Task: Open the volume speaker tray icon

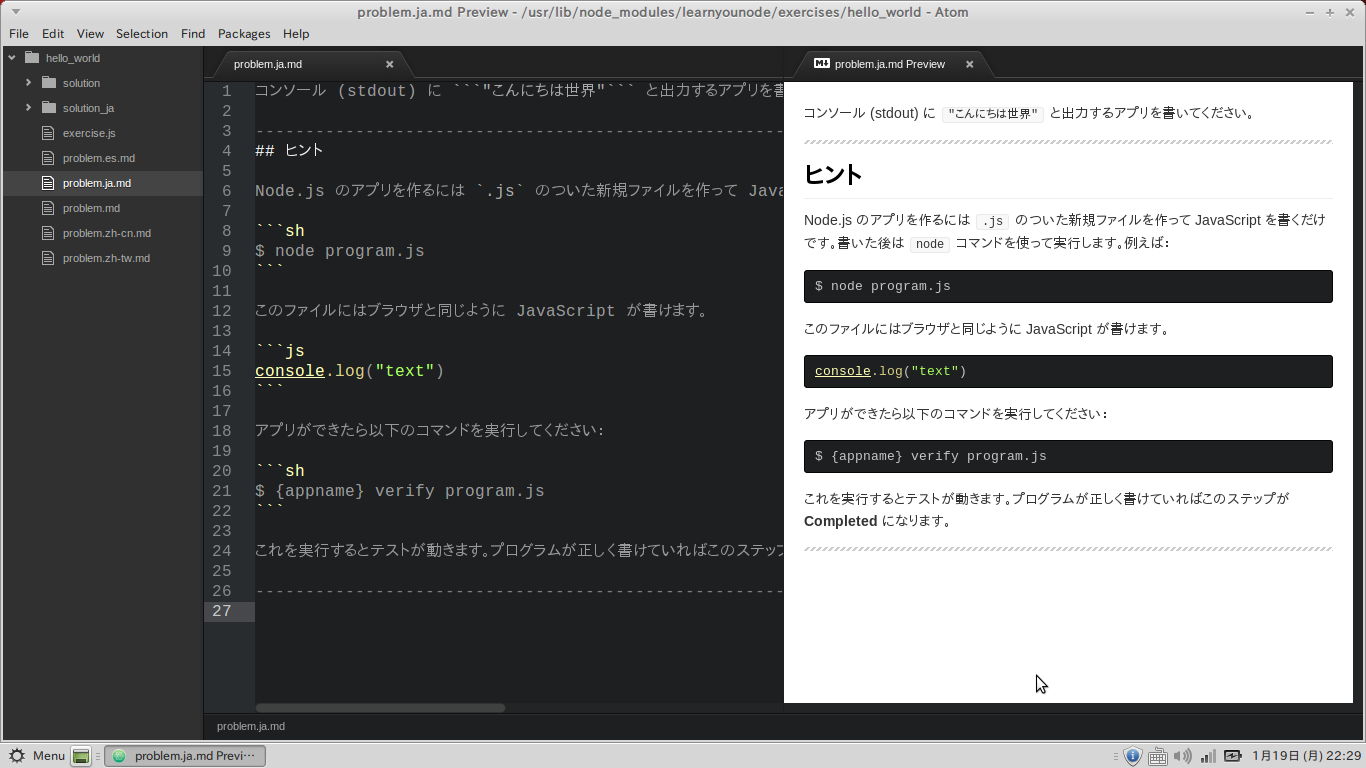Action: (x=1182, y=756)
